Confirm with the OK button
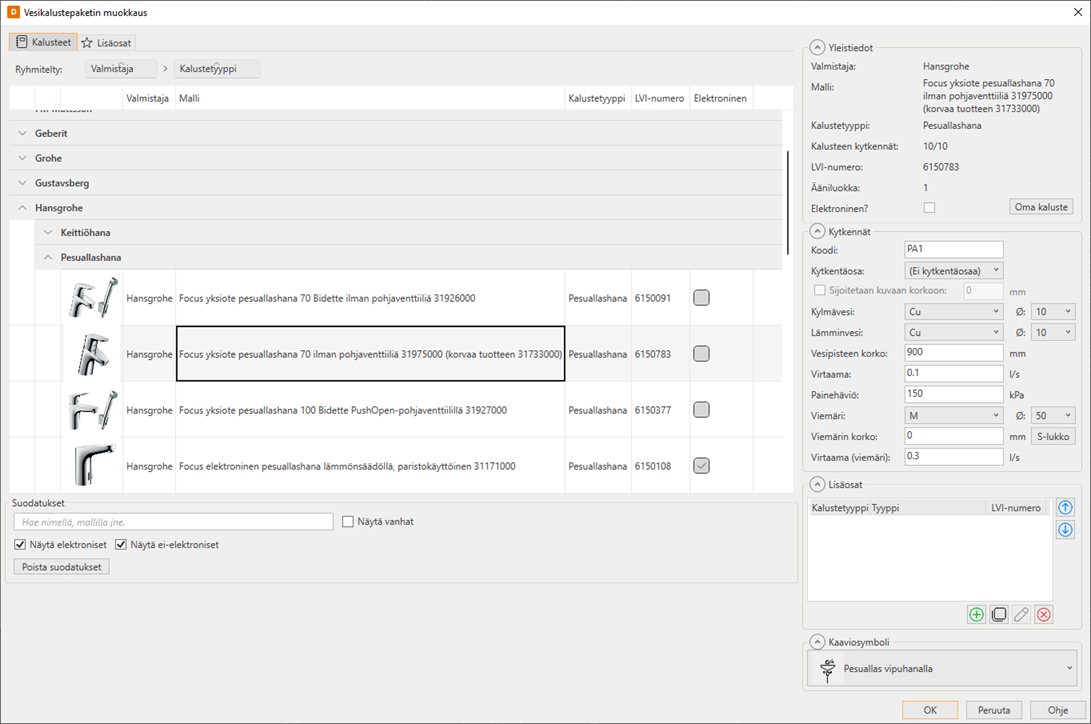Image resolution: width=1091 pixels, height=724 pixels. [x=930, y=710]
